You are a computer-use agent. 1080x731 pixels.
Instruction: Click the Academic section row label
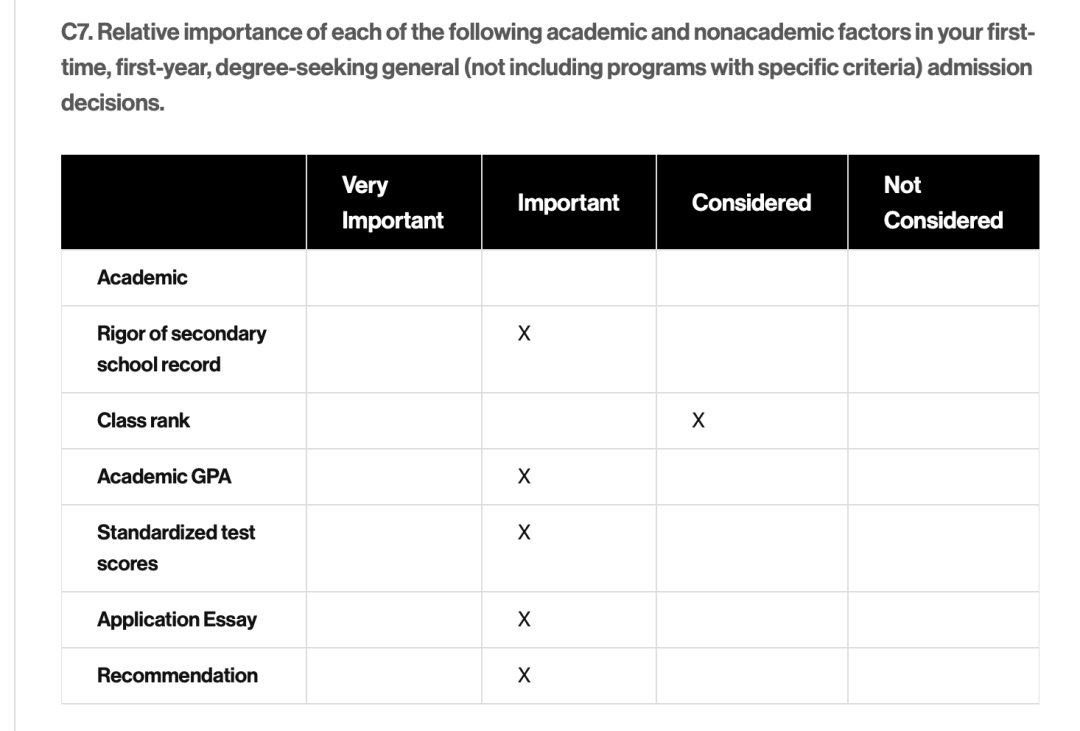click(142, 278)
